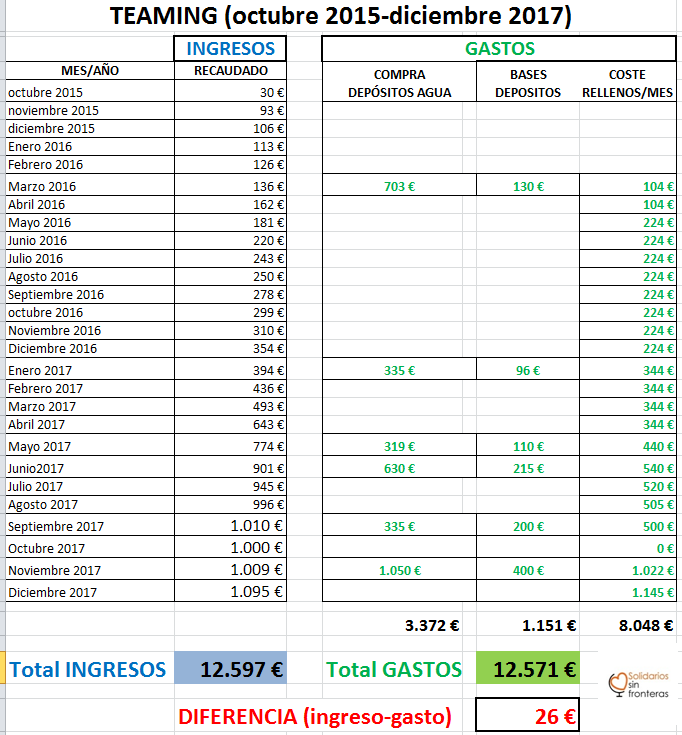Select the COSTE RELLENOS/MES header
Image resolution: width=682 pixels, height=735 pixels.
tap(627, 83)
